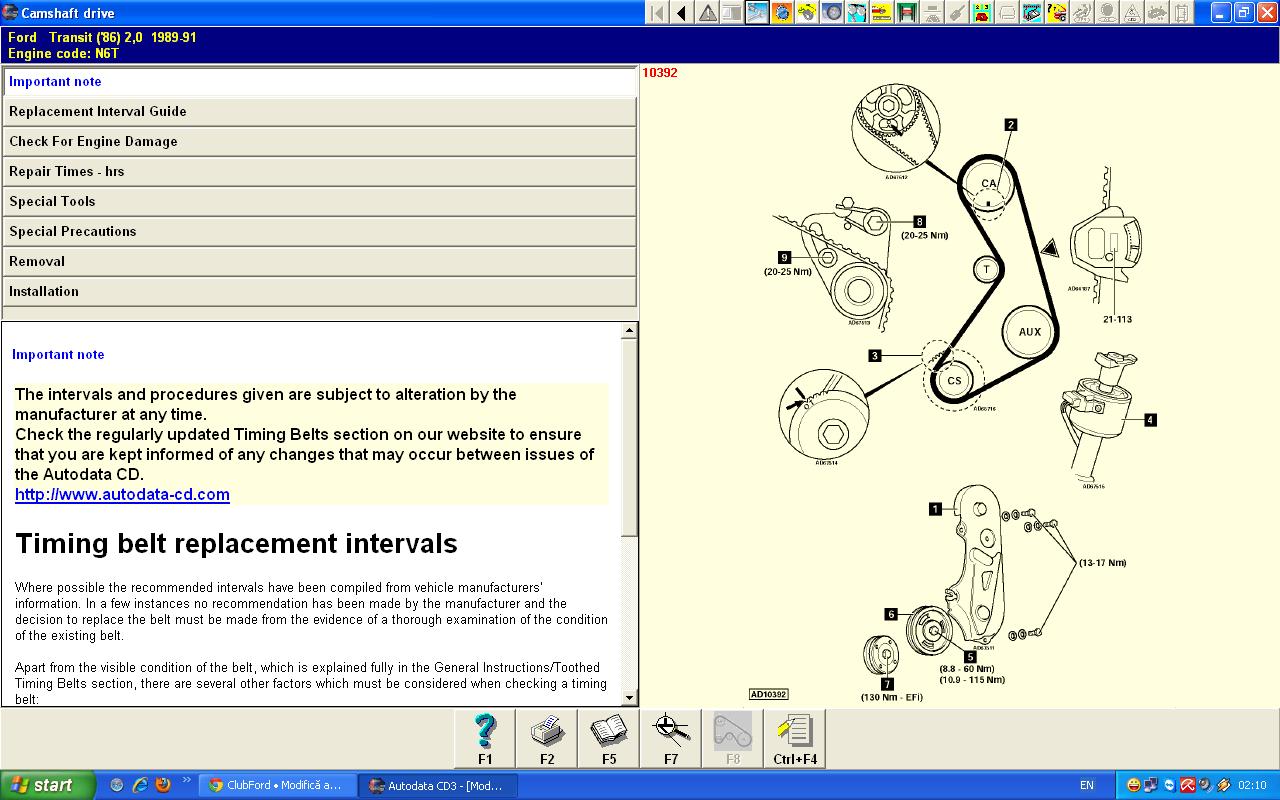Click the back arrow in the top toolbar
Viewport: 1280px width, 800px height.
click(682, 13)
